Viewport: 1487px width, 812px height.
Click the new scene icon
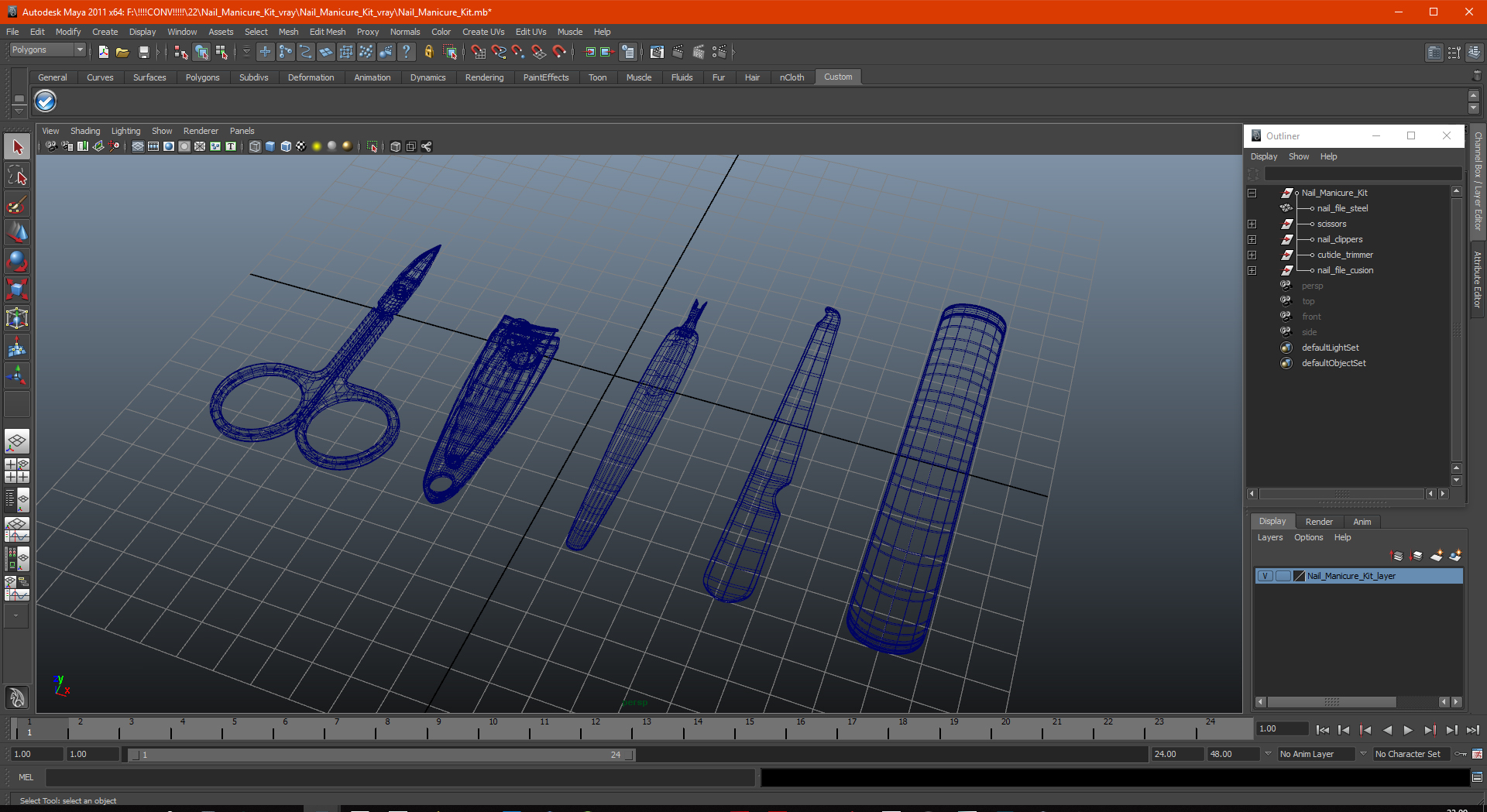coord(103,52)
